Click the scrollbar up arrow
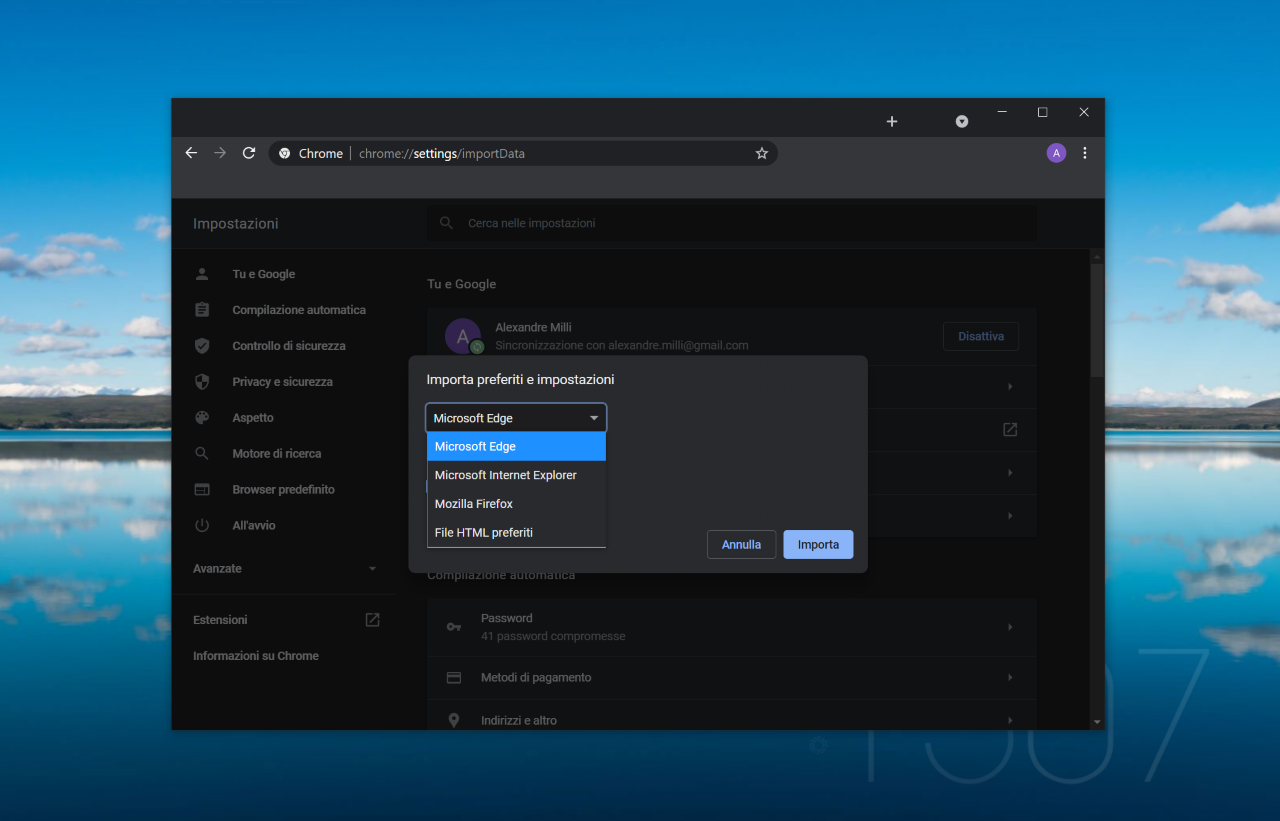Image resolution: width=1280 pixels, height=821 pixels. point(1097,256)
